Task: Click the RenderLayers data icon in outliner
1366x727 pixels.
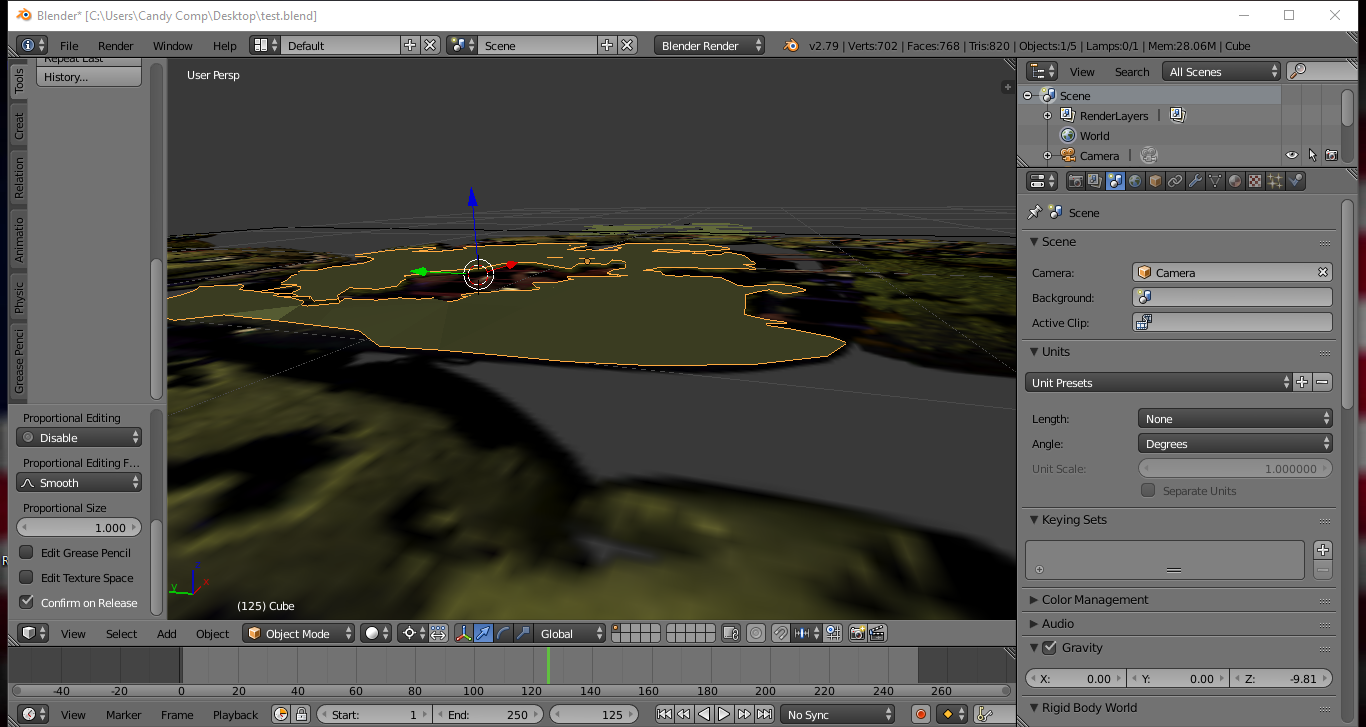Action: pos(1177,115)
